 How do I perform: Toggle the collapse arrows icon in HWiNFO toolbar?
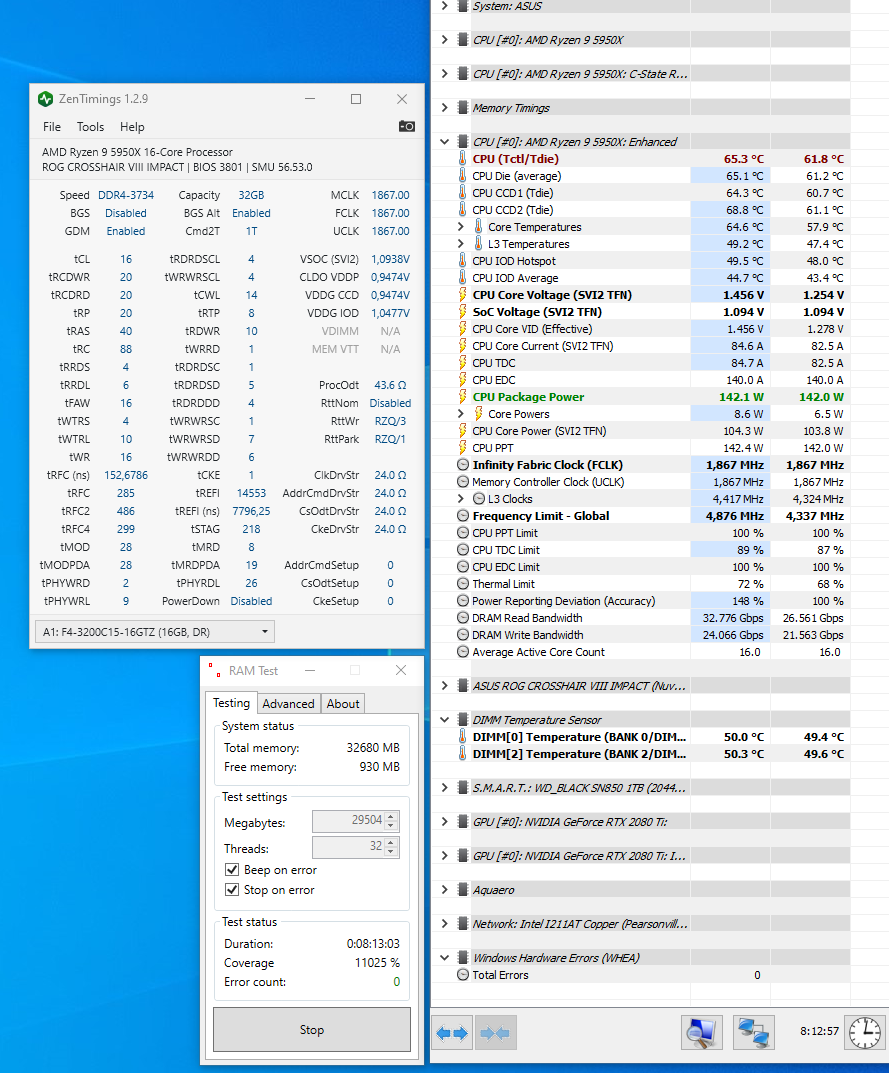[x=494, y=1032]
